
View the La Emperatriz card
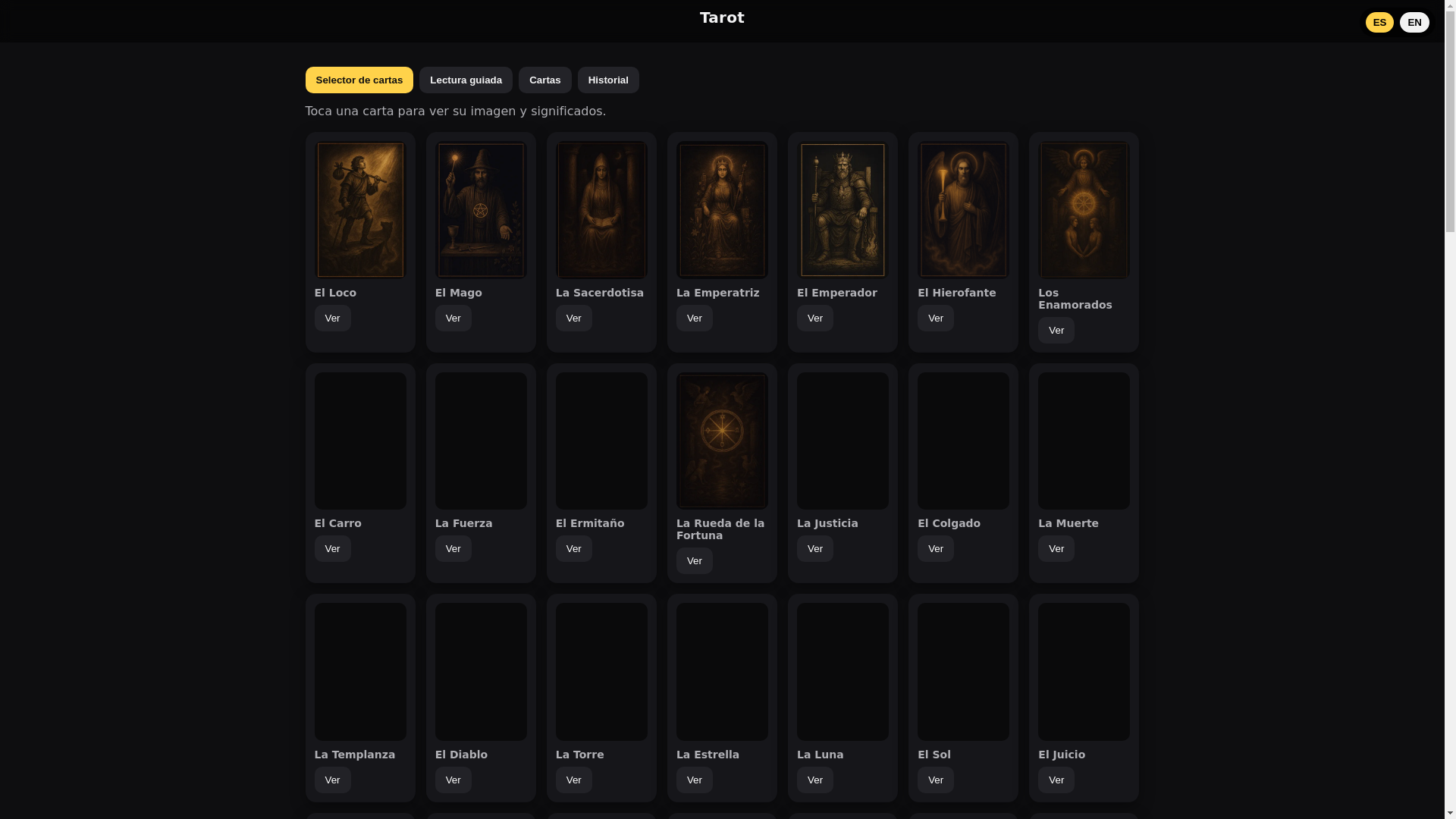694,318
